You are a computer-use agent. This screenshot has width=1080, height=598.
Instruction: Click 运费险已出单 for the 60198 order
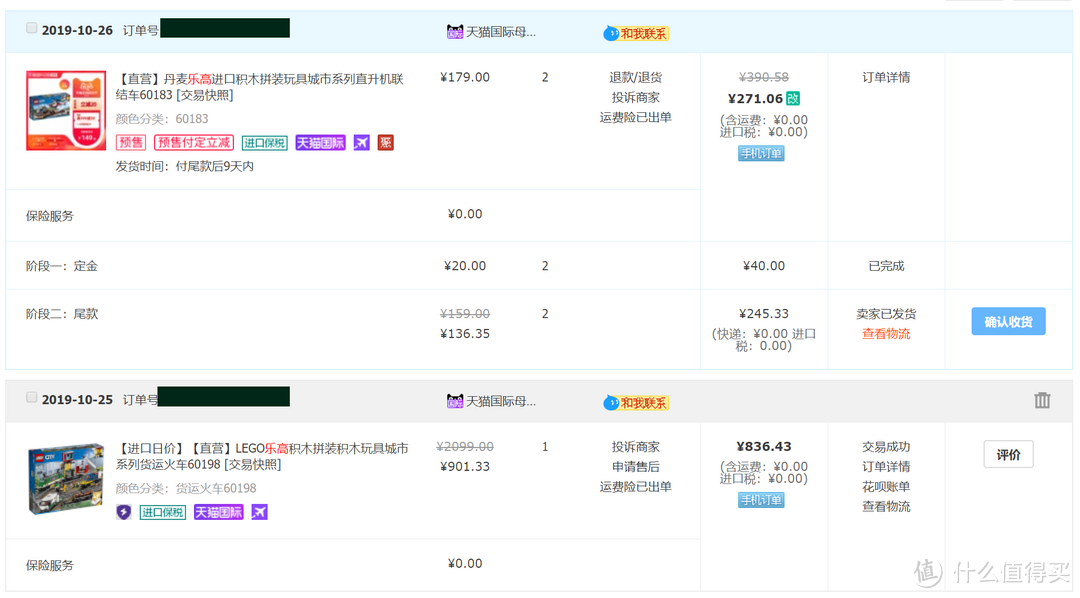pos(636,486)
